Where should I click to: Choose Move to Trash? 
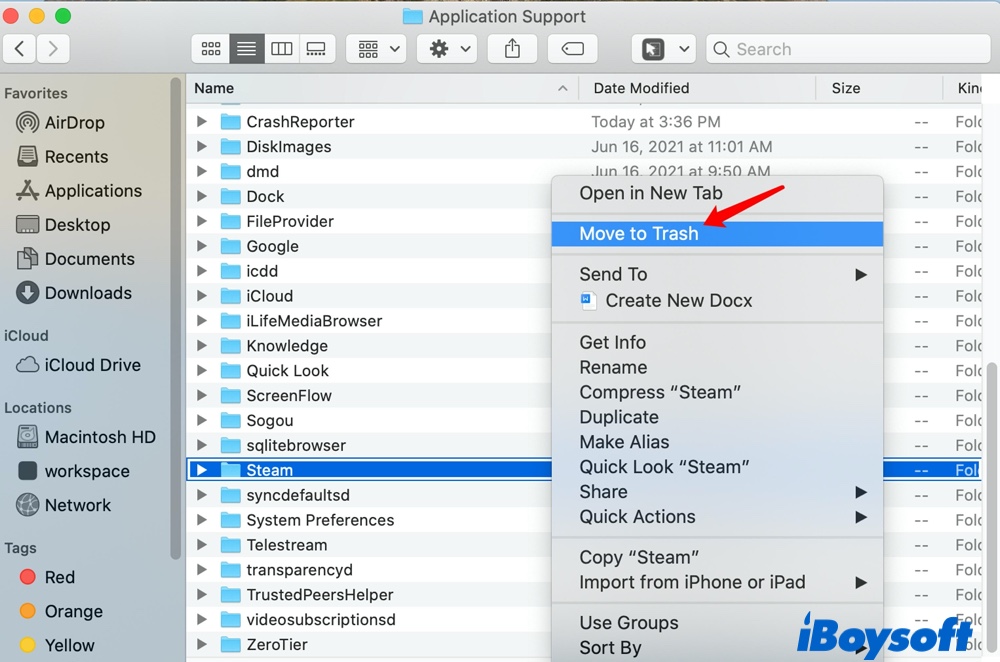[717, 233]
